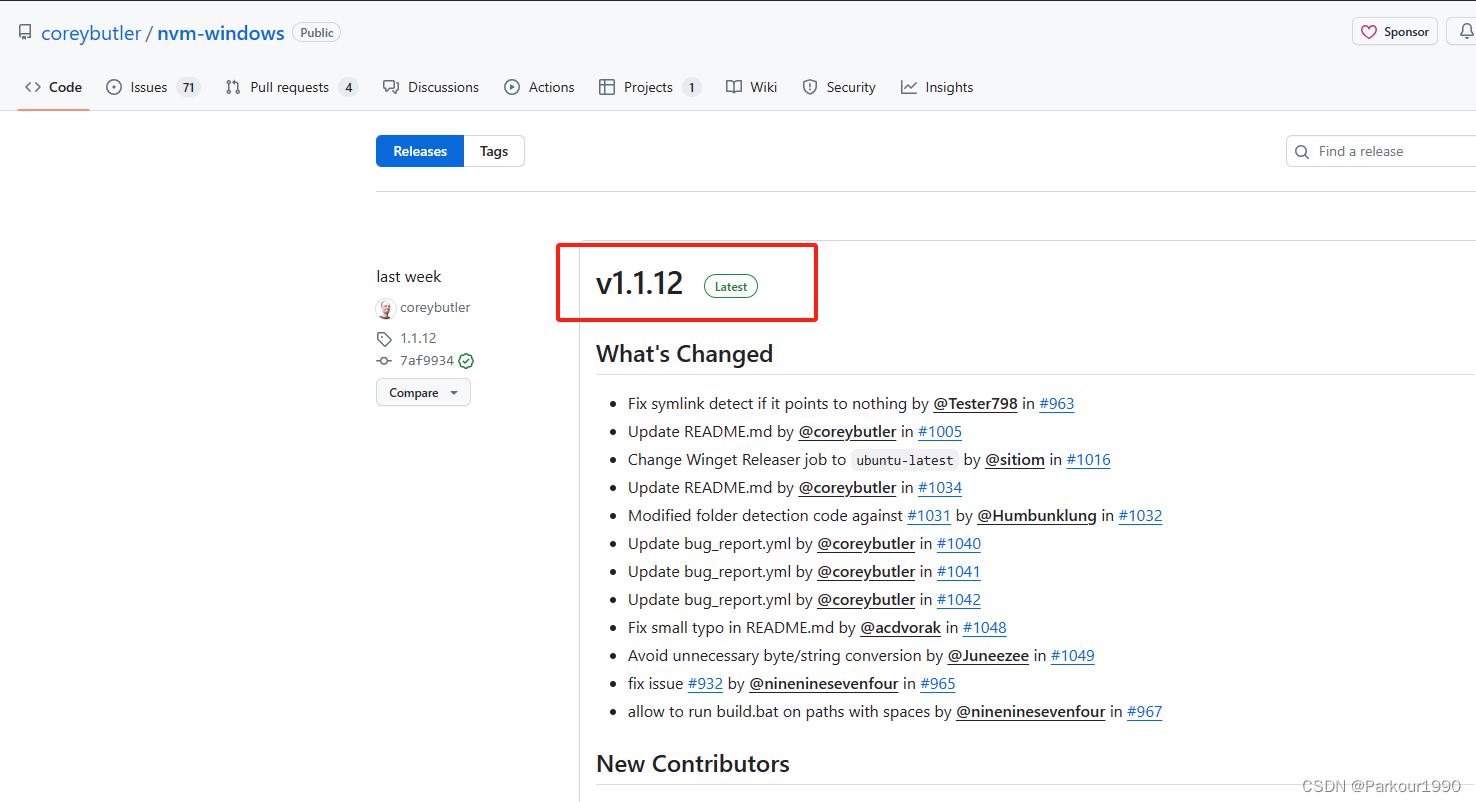Click the search magnifier icon
This screenshot has width=1476, height=802.
pos(1302,152)
